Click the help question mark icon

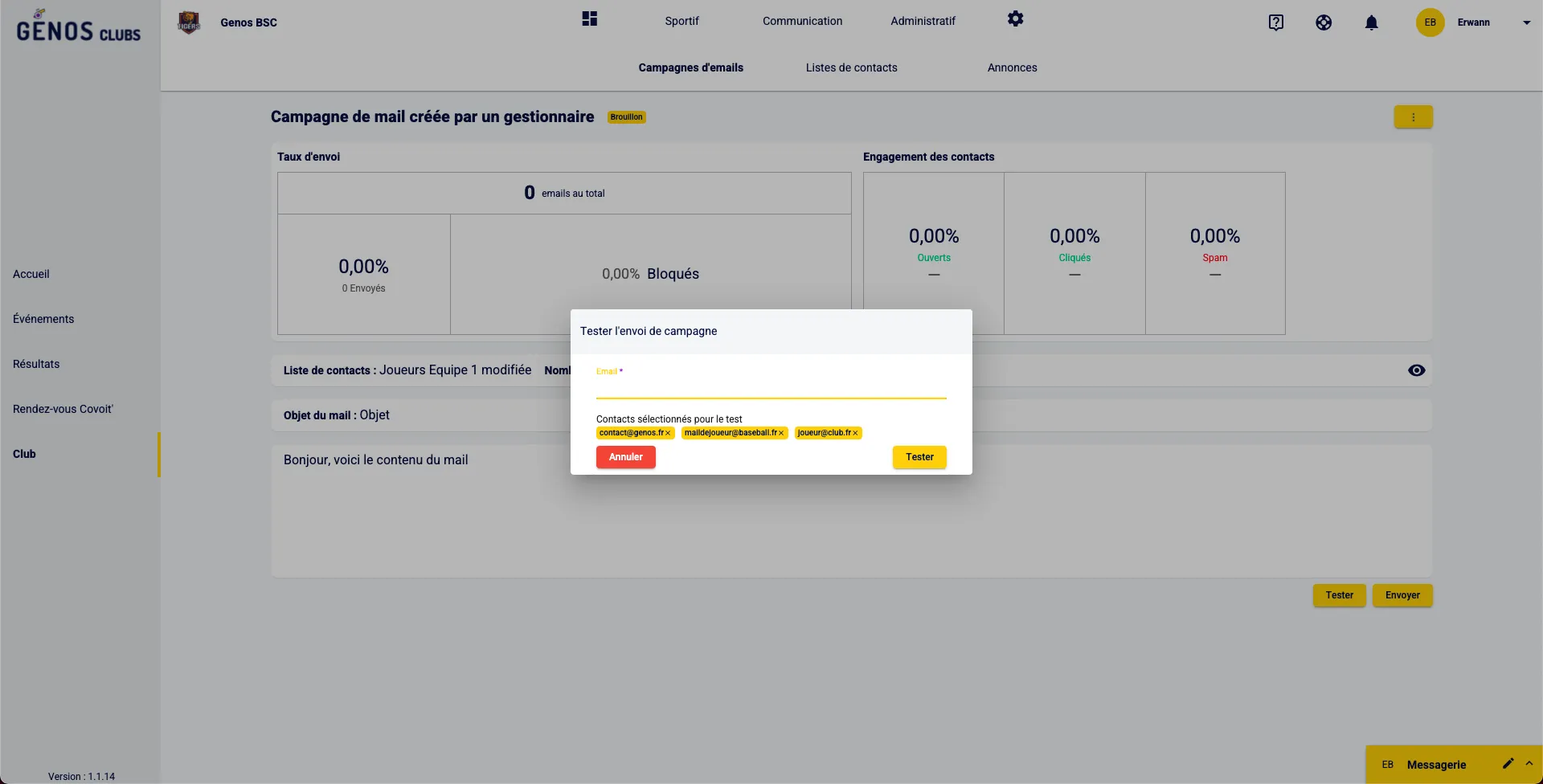click(1275, 22)
